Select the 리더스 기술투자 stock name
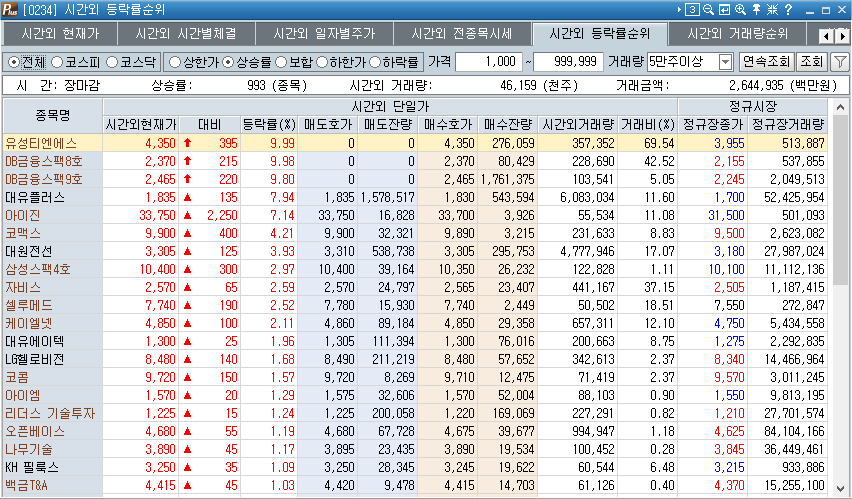852x499 pixels. point(50,413)
